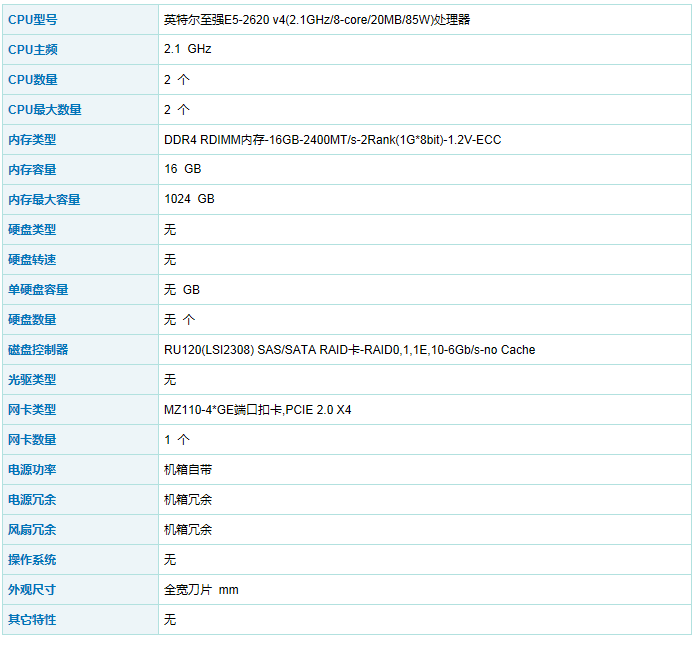Click the 内存类型 label
The image size is (699, 646).
click(32, 140)
